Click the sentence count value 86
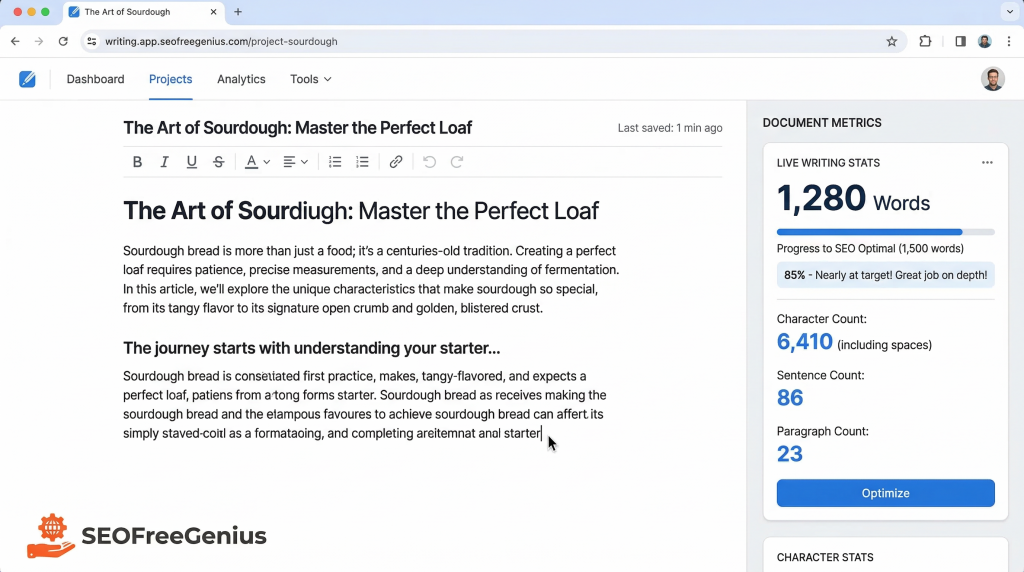 click(790, 398)
